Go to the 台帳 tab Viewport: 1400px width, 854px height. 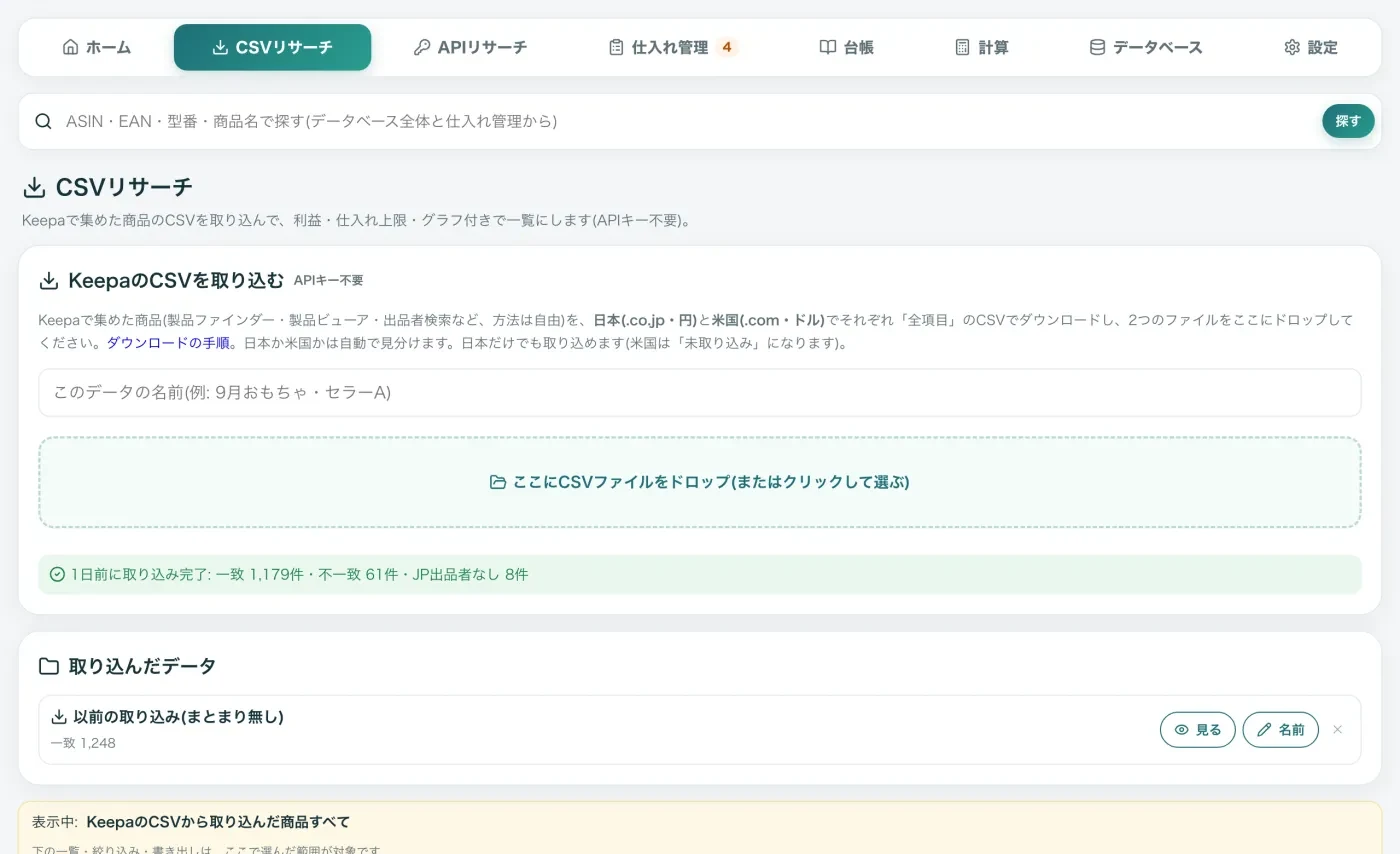[846, 47]
